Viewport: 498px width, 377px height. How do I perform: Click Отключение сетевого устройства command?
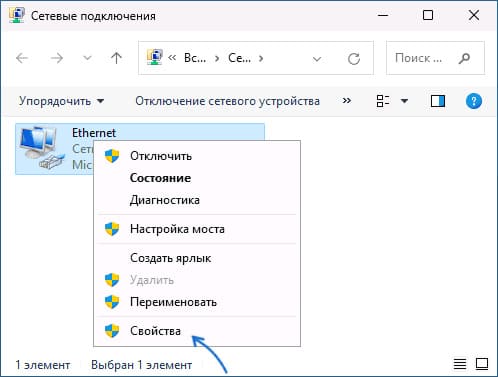227,101
